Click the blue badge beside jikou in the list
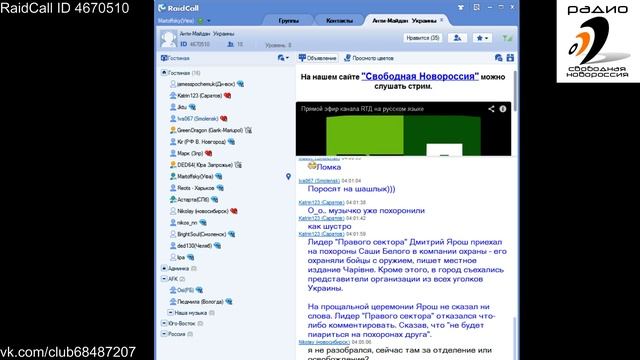The height and width of the screenshot is (360, 640). (x=192, y=107)
